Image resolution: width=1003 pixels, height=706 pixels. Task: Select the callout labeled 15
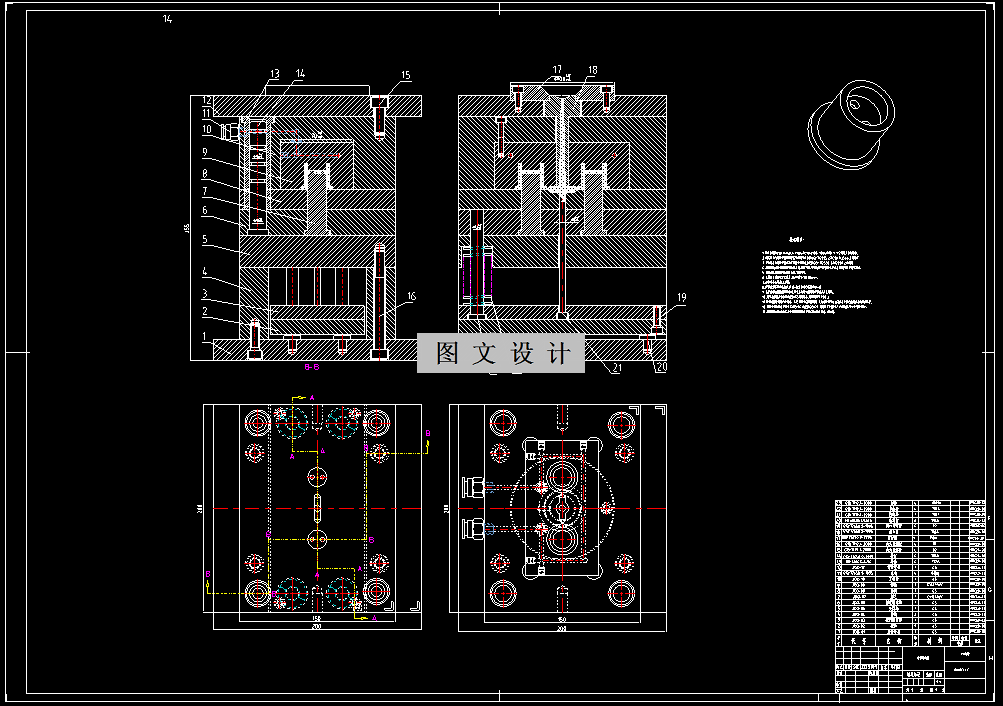point(406,75)
